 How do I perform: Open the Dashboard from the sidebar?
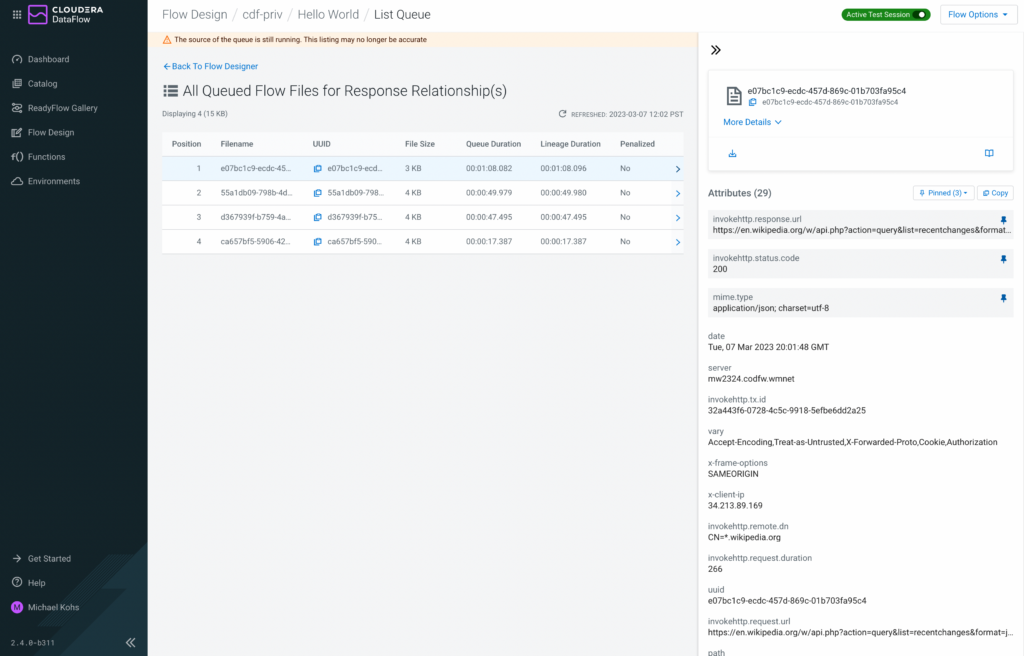click(x=47, y=59)
